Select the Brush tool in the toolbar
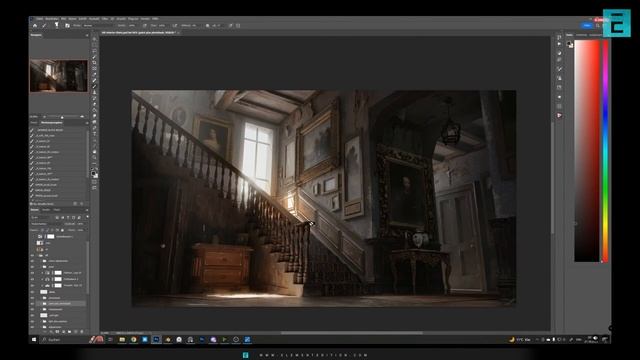 94,86
